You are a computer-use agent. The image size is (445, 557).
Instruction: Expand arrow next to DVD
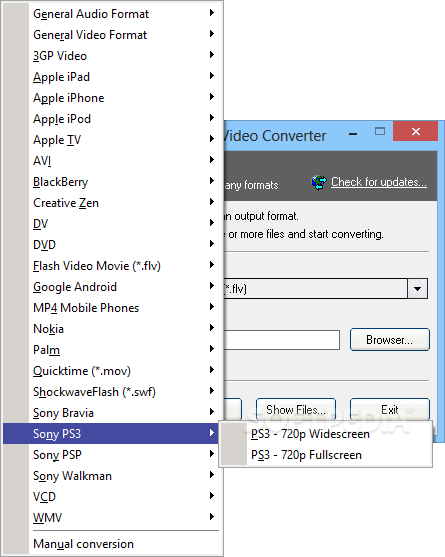(212, 243)
